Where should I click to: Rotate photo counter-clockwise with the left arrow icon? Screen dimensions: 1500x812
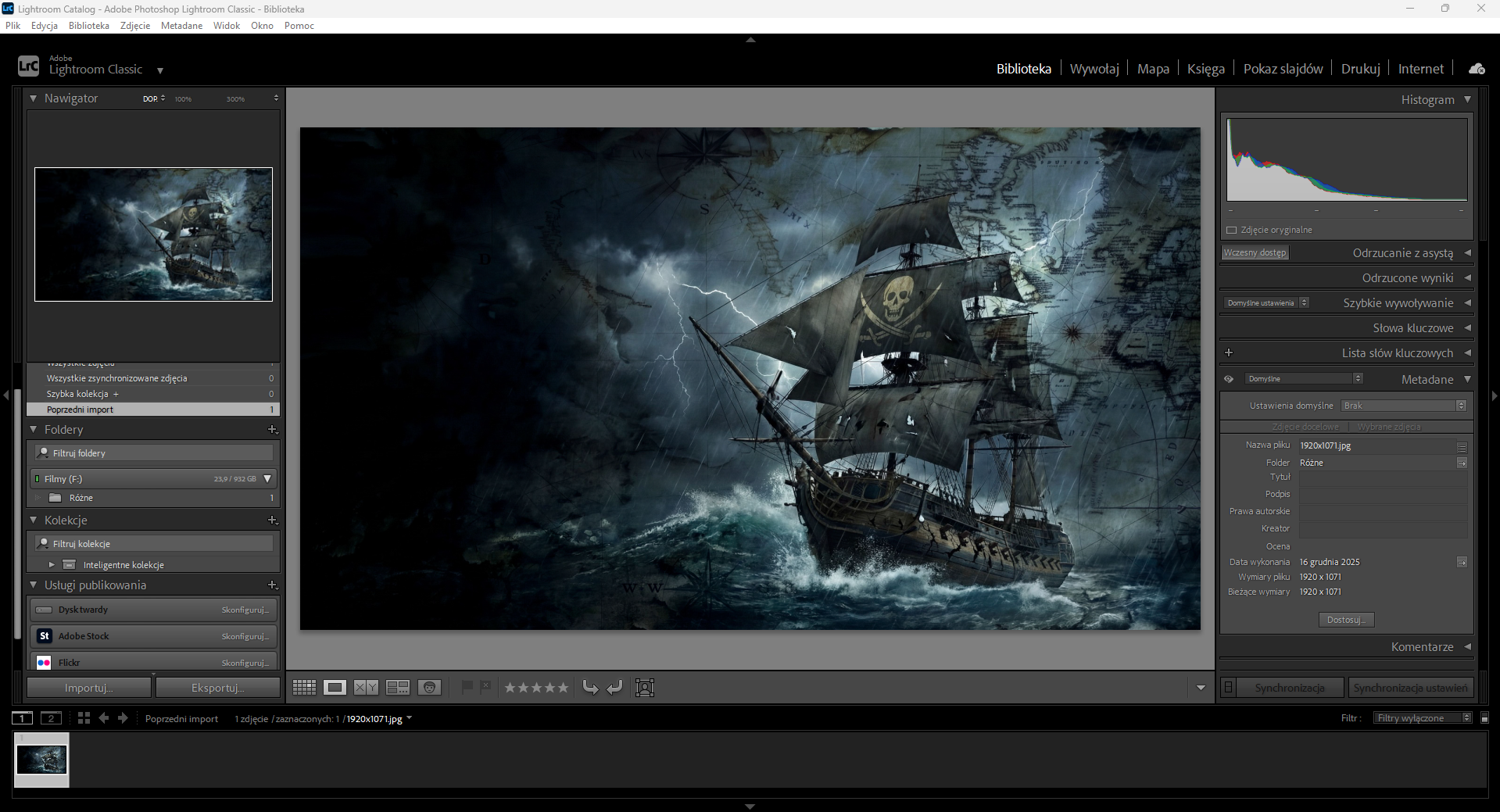[x=591, y=688]
